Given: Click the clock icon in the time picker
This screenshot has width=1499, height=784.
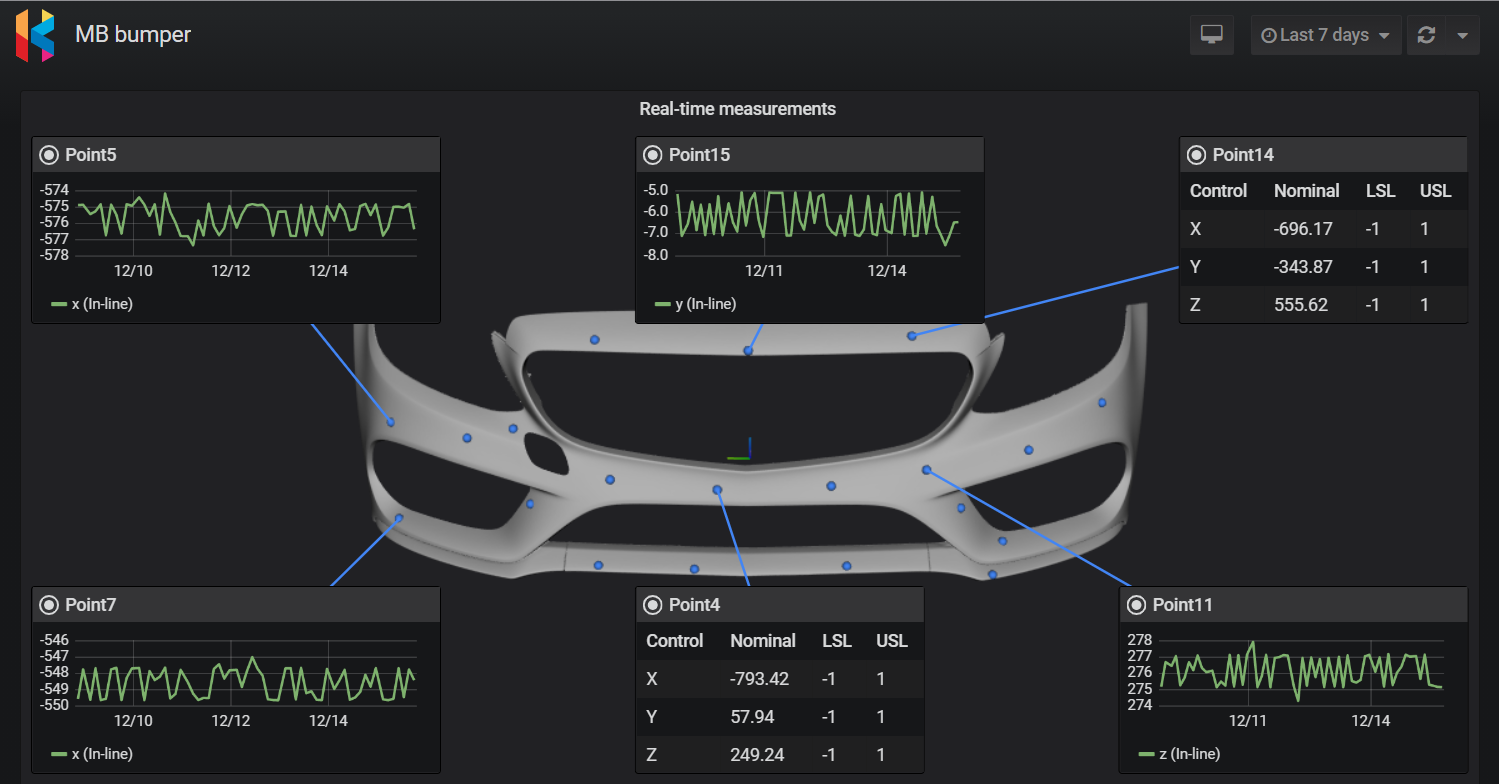Looking at the screenshot, I should click(x=1271, y=34).
